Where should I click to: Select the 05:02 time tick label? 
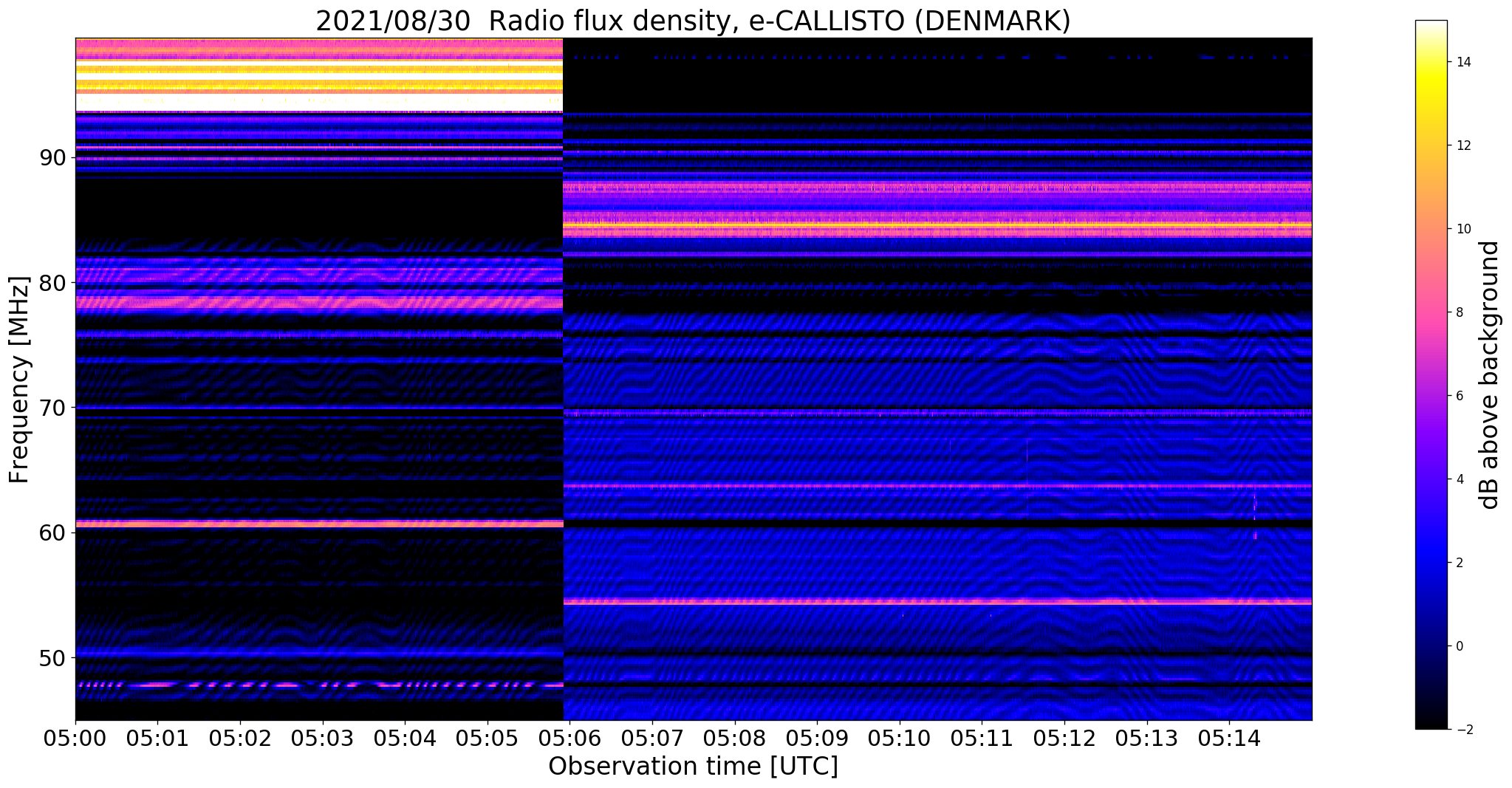coord(240,738)
